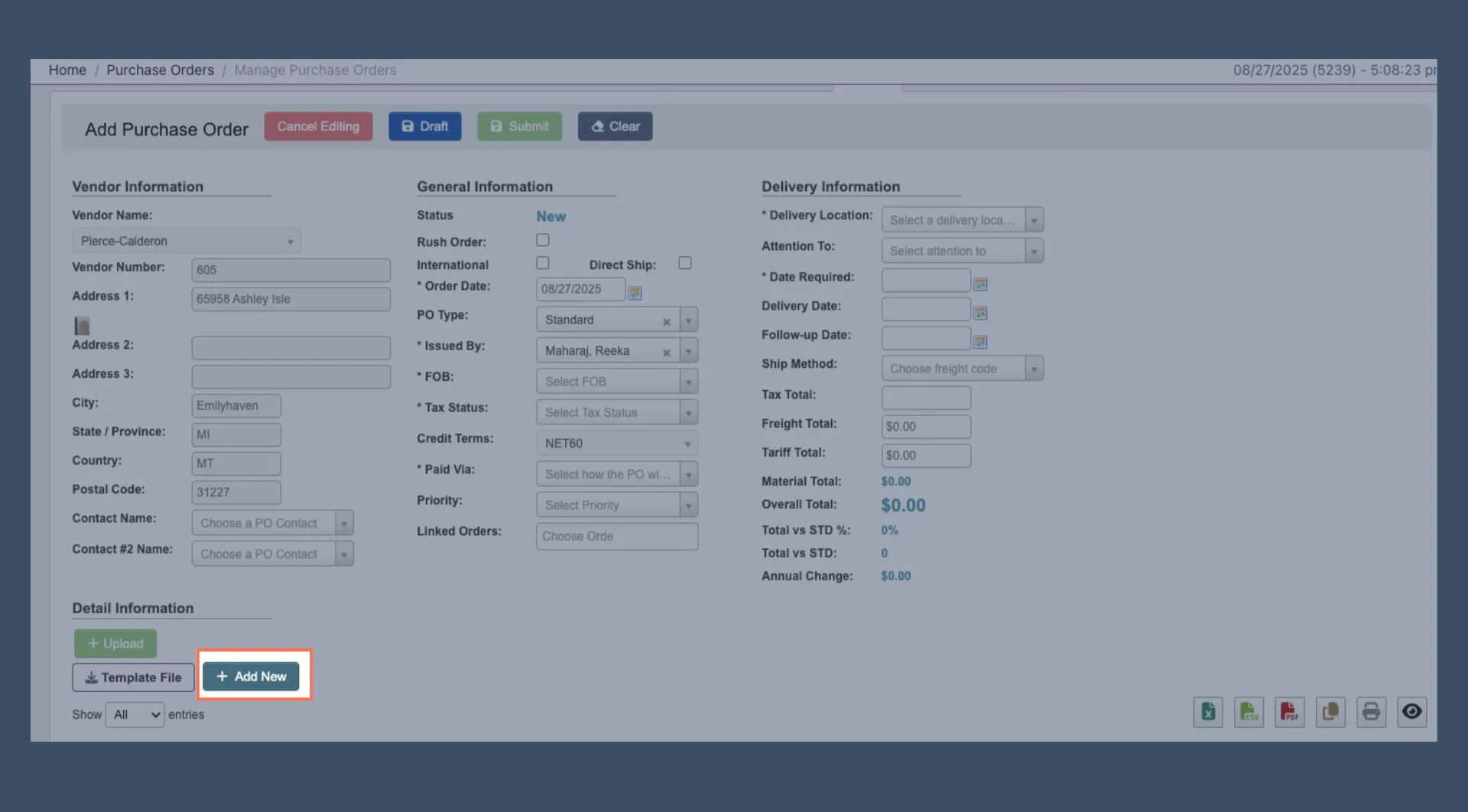
Task: Click the copy table icon
Action: [1330, 712]
